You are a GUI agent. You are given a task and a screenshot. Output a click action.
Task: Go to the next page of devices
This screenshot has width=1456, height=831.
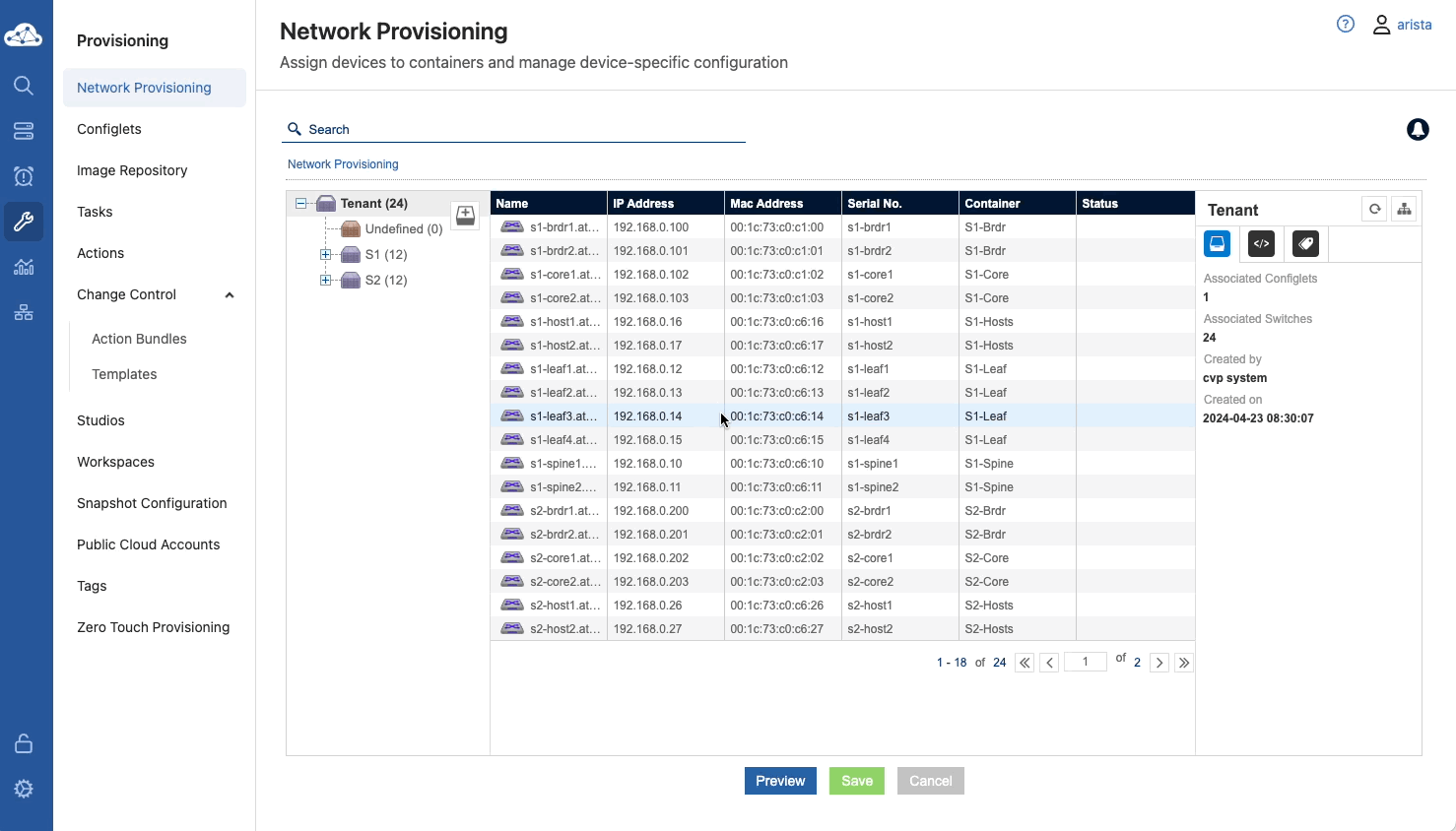click(1159, 663)
